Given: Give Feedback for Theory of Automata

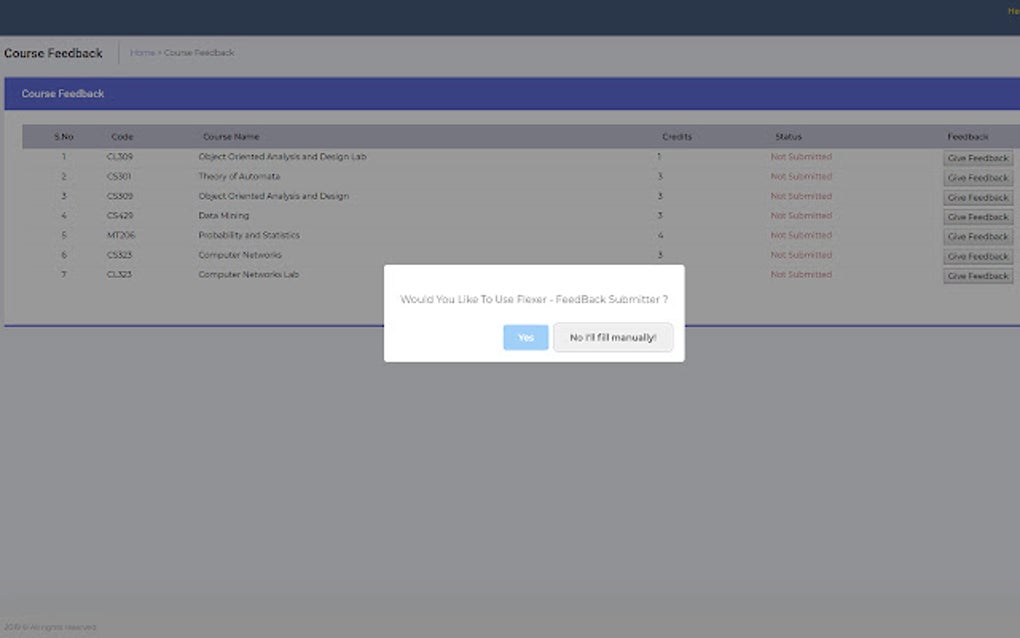Looking at the screenshot, I should 977,177.
